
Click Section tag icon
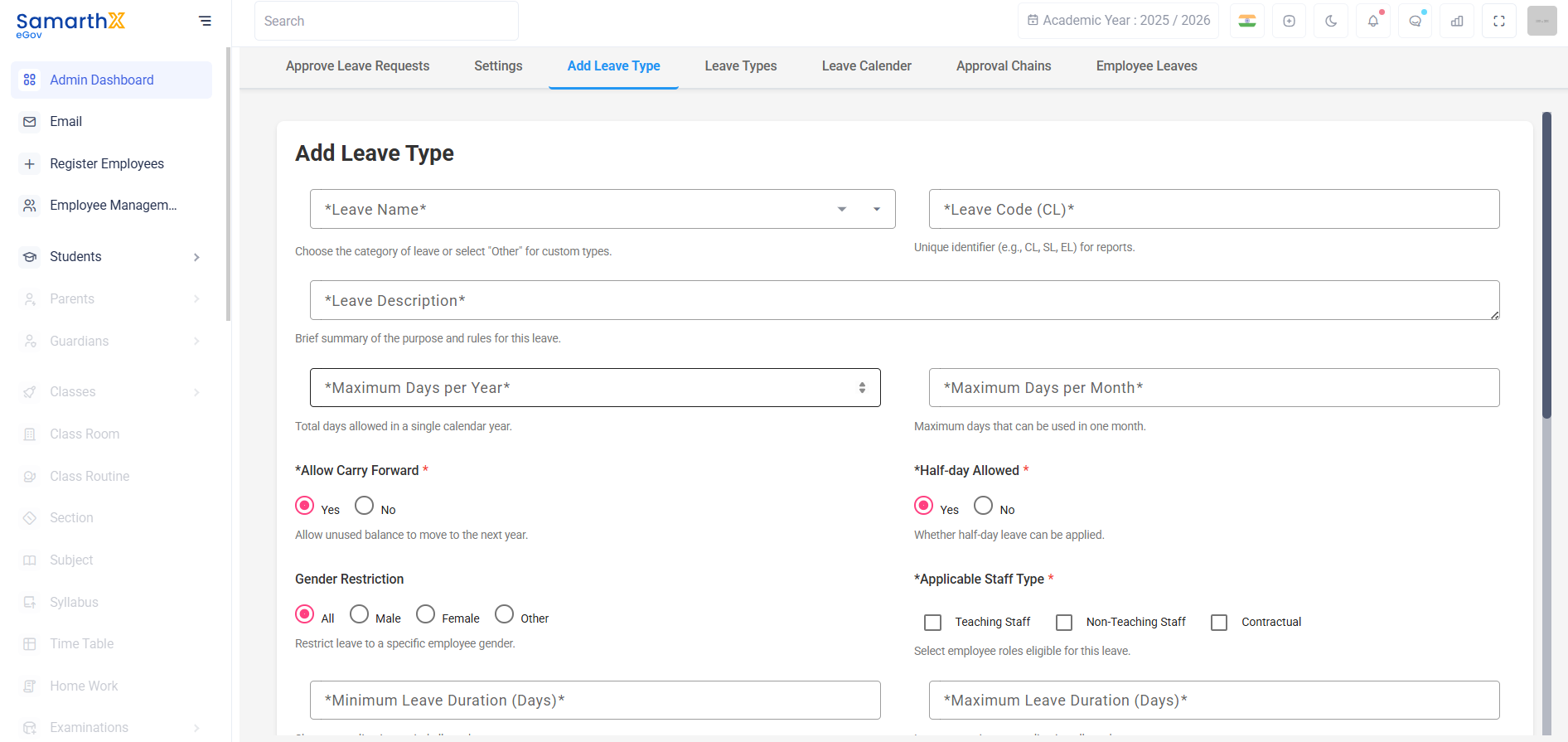30,518
